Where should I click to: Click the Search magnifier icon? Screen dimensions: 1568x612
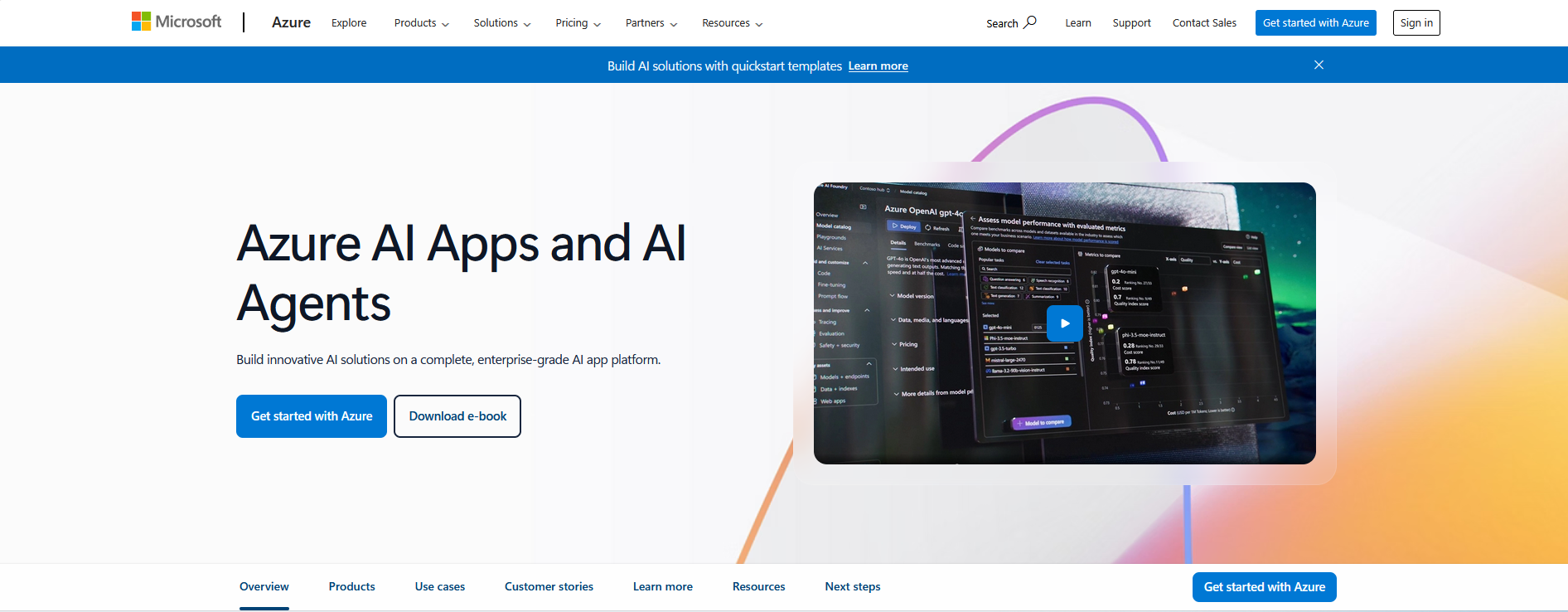(1030, 22)
